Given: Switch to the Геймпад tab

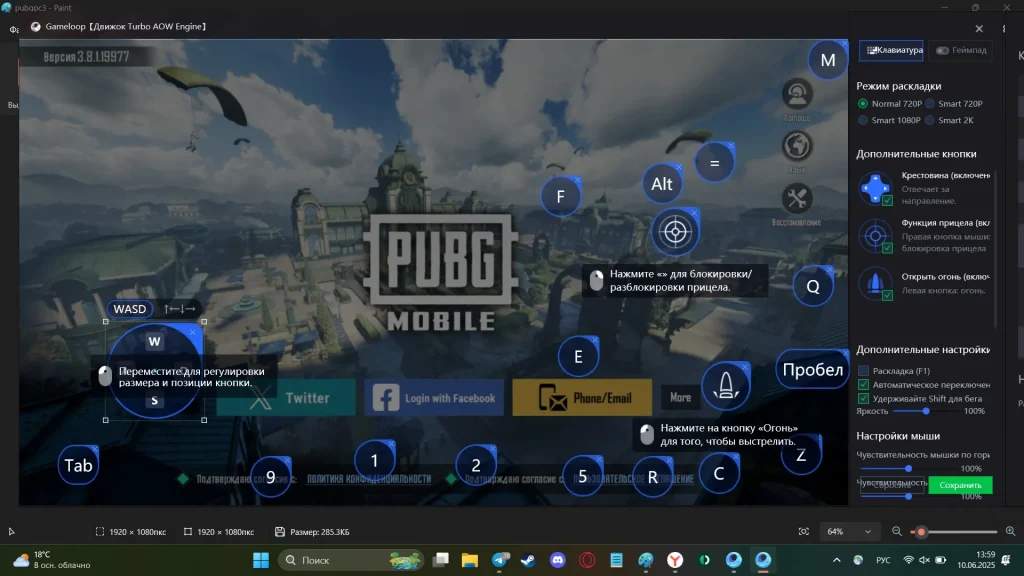Looking at the screenshot, I should click(961, 50).
